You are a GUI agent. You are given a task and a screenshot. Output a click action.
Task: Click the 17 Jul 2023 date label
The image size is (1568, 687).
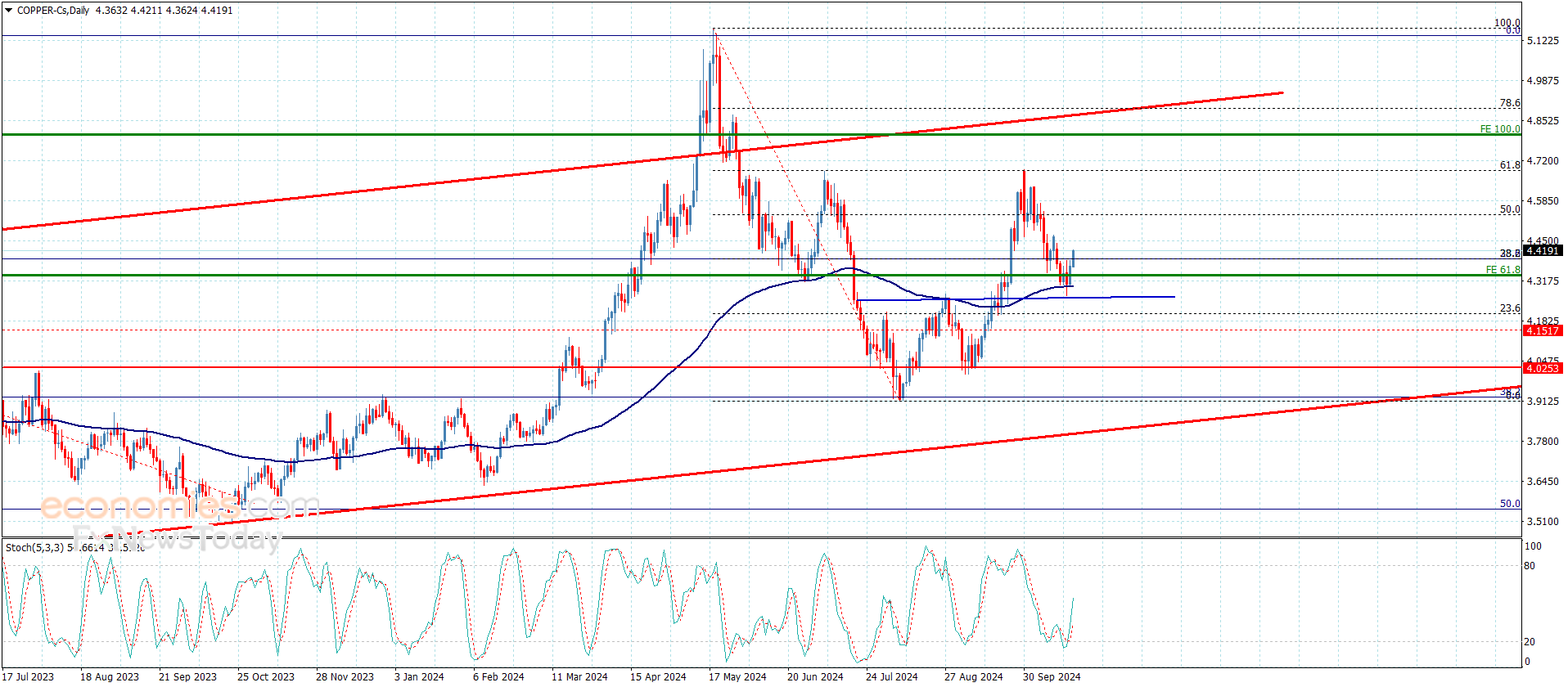[x=28, y=676]
